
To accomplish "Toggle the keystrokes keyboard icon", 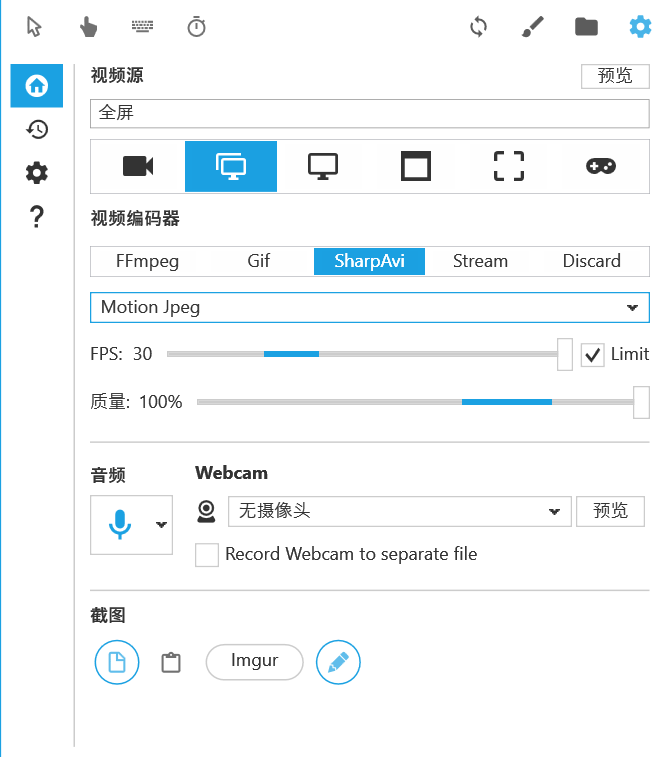I will tap(143, 27).
